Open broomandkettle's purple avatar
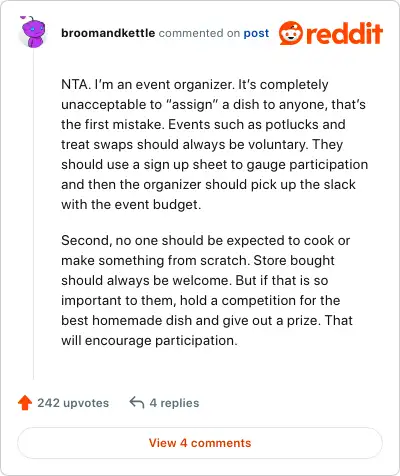Image resolution: width=400 pixels, height=476 pixels. click(x=32, y=32)
